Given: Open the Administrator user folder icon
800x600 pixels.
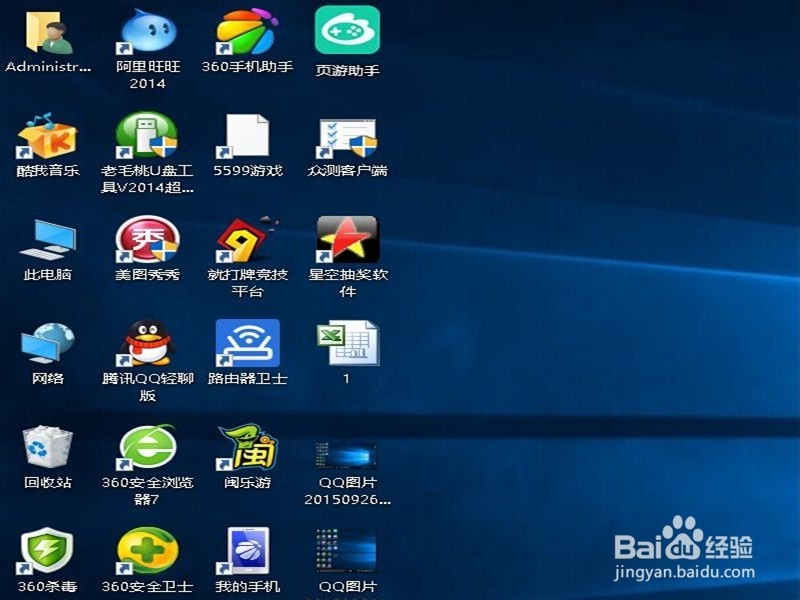Looking at the screenshot, I should tap(49, 33).
